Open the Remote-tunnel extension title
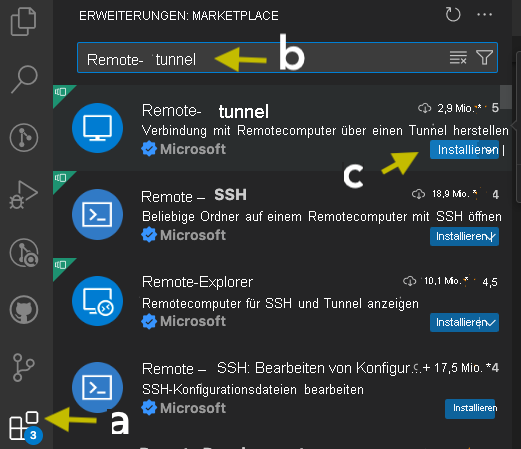The image size is (521, 449). (x=205, y=111)
